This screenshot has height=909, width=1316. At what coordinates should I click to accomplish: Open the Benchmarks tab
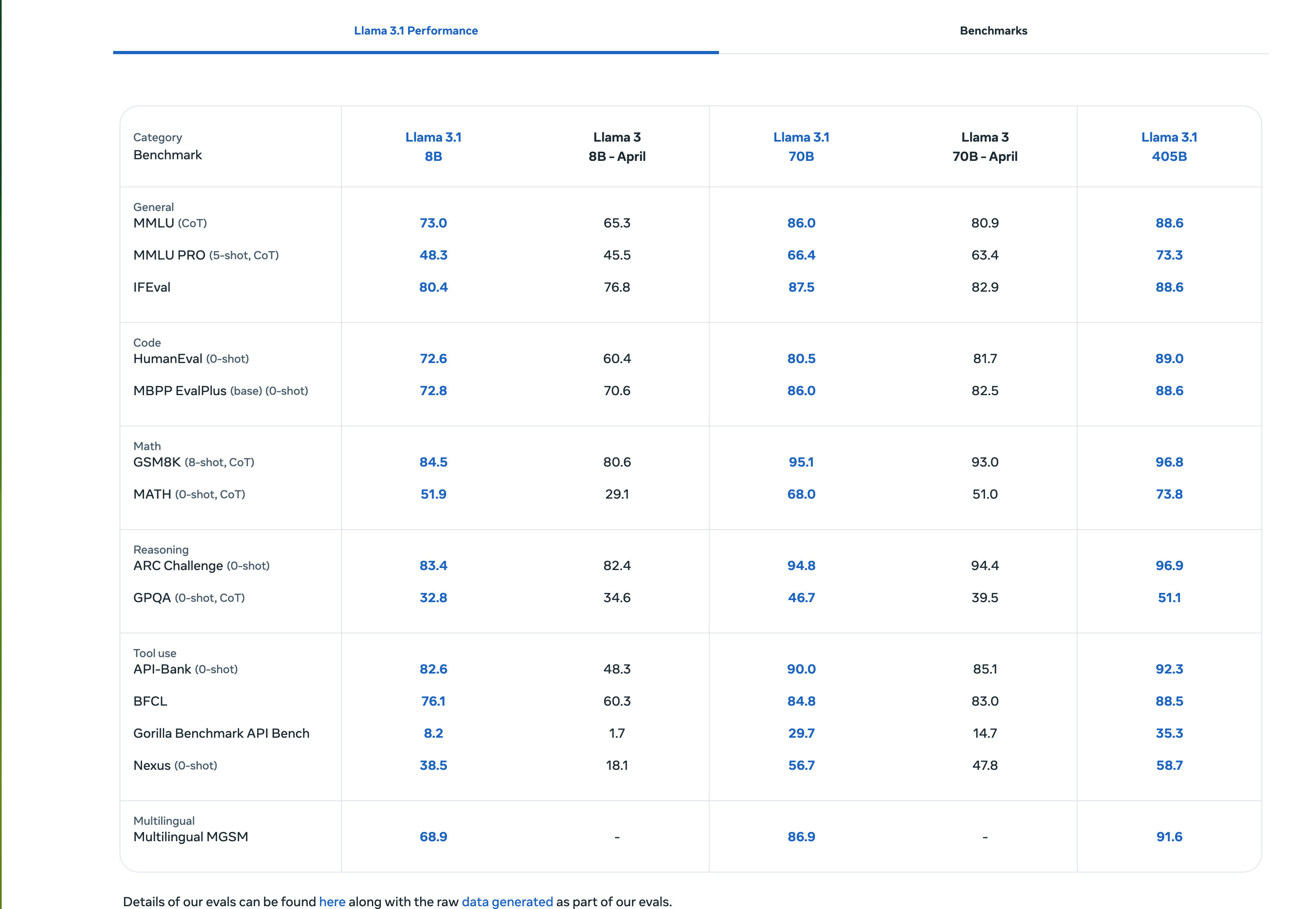click(993, 31)
